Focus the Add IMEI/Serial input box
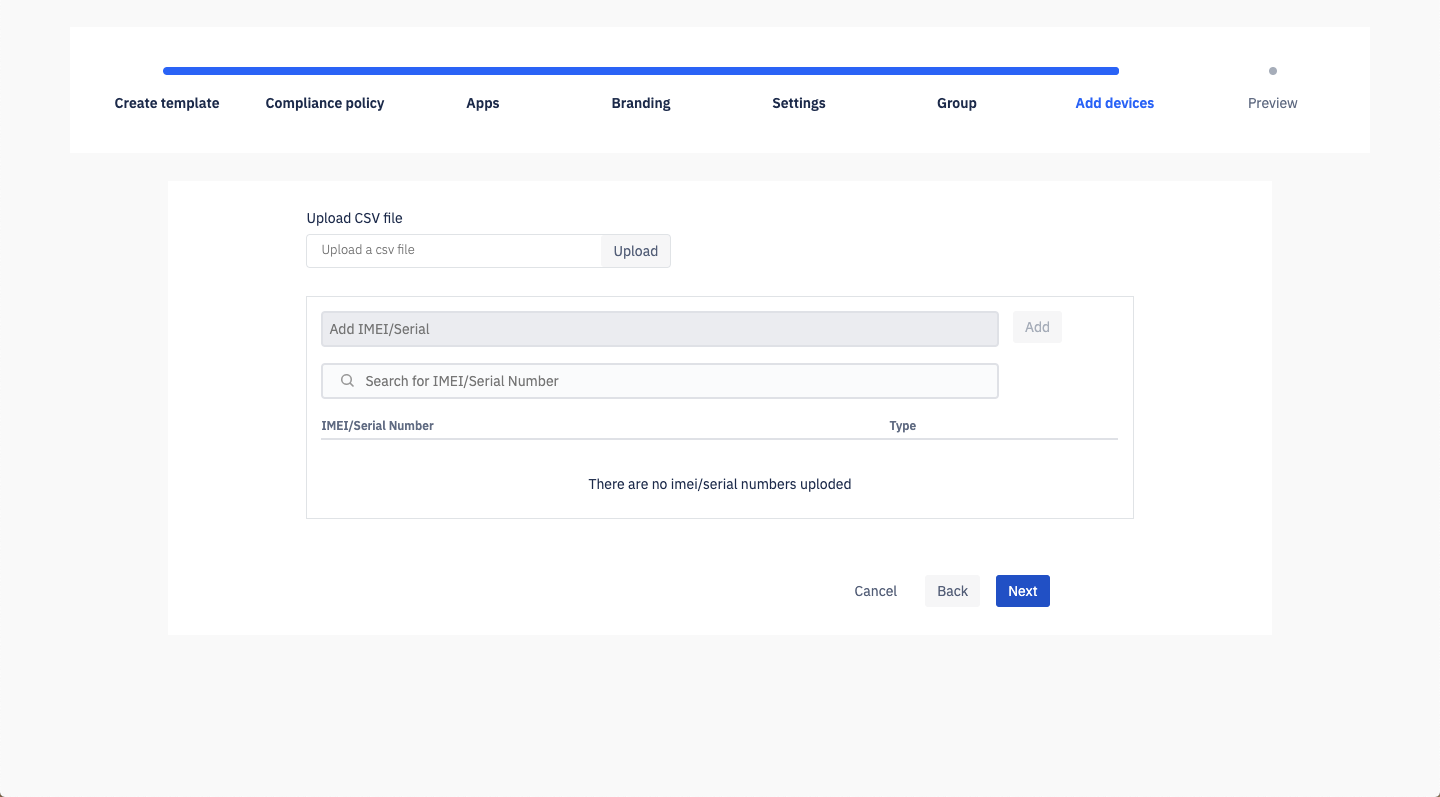The image size is (1440, 797). click(659, 329)
